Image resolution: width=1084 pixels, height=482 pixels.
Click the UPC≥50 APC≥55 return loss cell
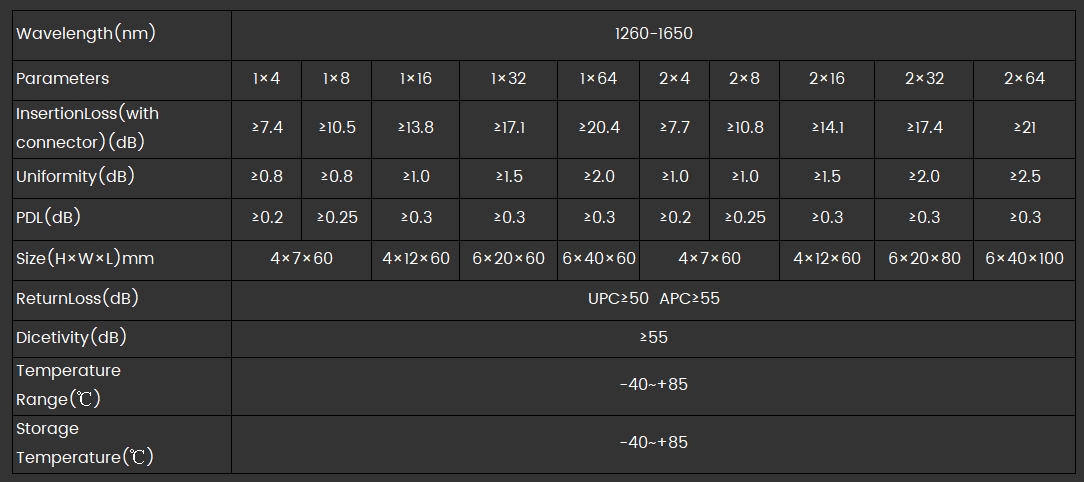pos(653,299)
